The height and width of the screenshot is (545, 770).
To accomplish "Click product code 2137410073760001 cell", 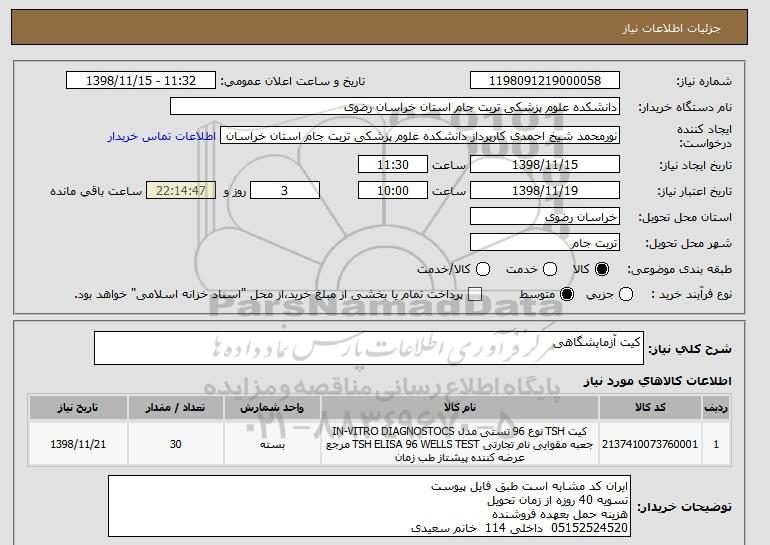I will (x=650, y=444).
